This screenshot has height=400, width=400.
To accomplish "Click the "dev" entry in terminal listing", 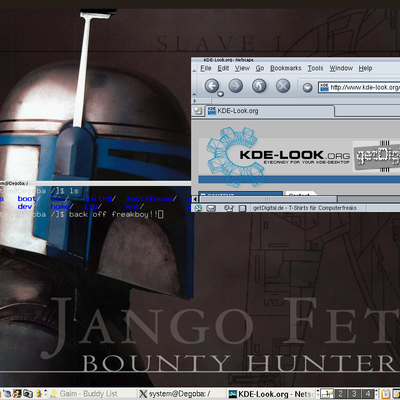I will [25, 207].
